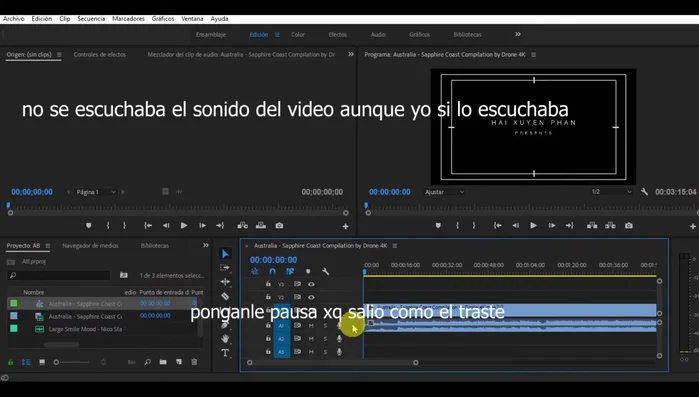Add a marker in the timeline header

point(308,271)
